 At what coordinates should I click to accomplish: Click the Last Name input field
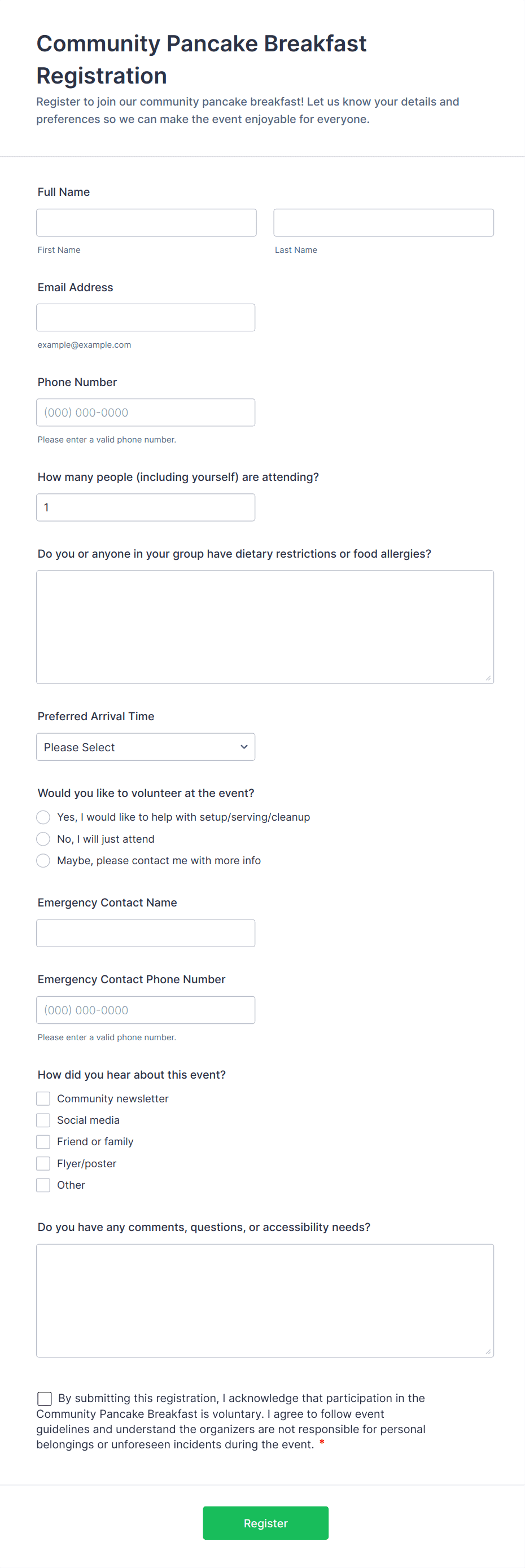(x=383, y=223)
